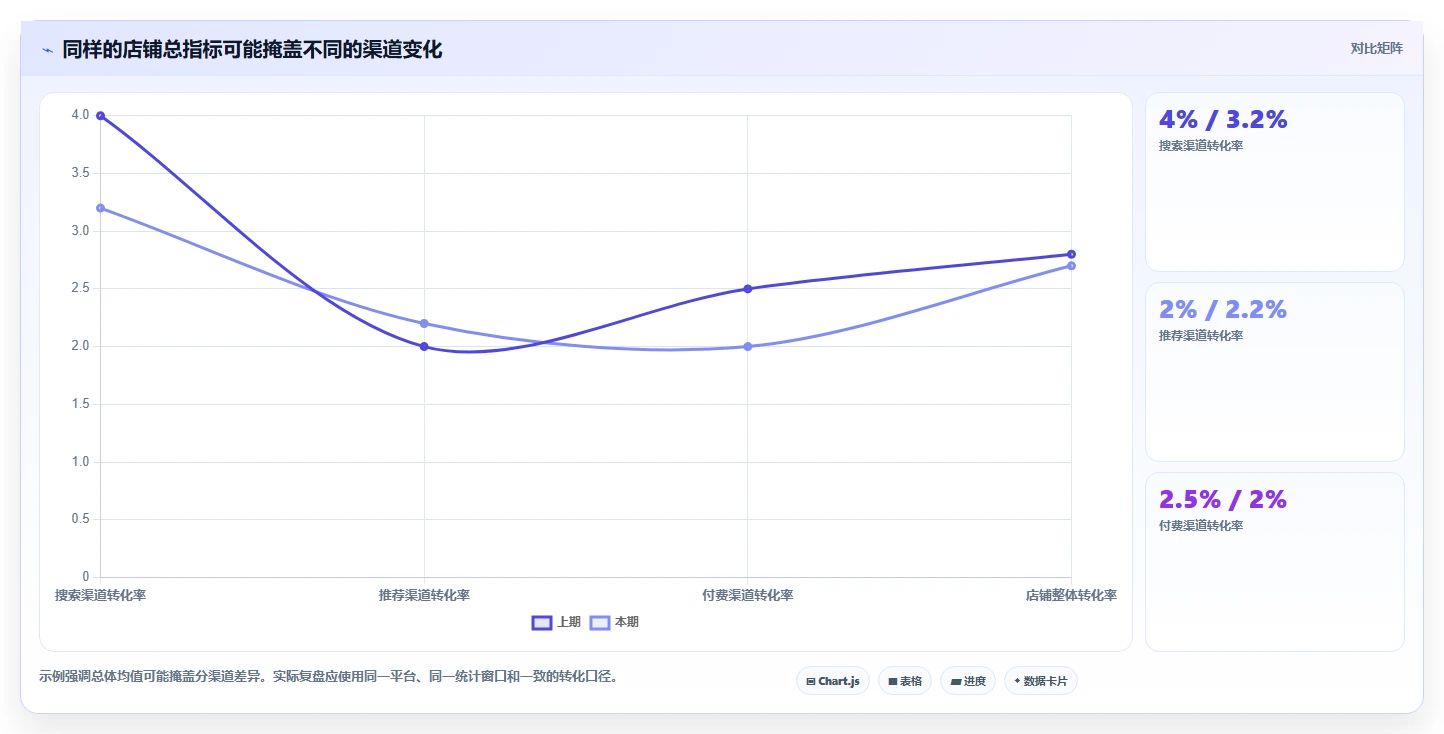Click the 1.5 y-axis tick label
This screenshot has height=734, width=1444.
tap(81, 404)
